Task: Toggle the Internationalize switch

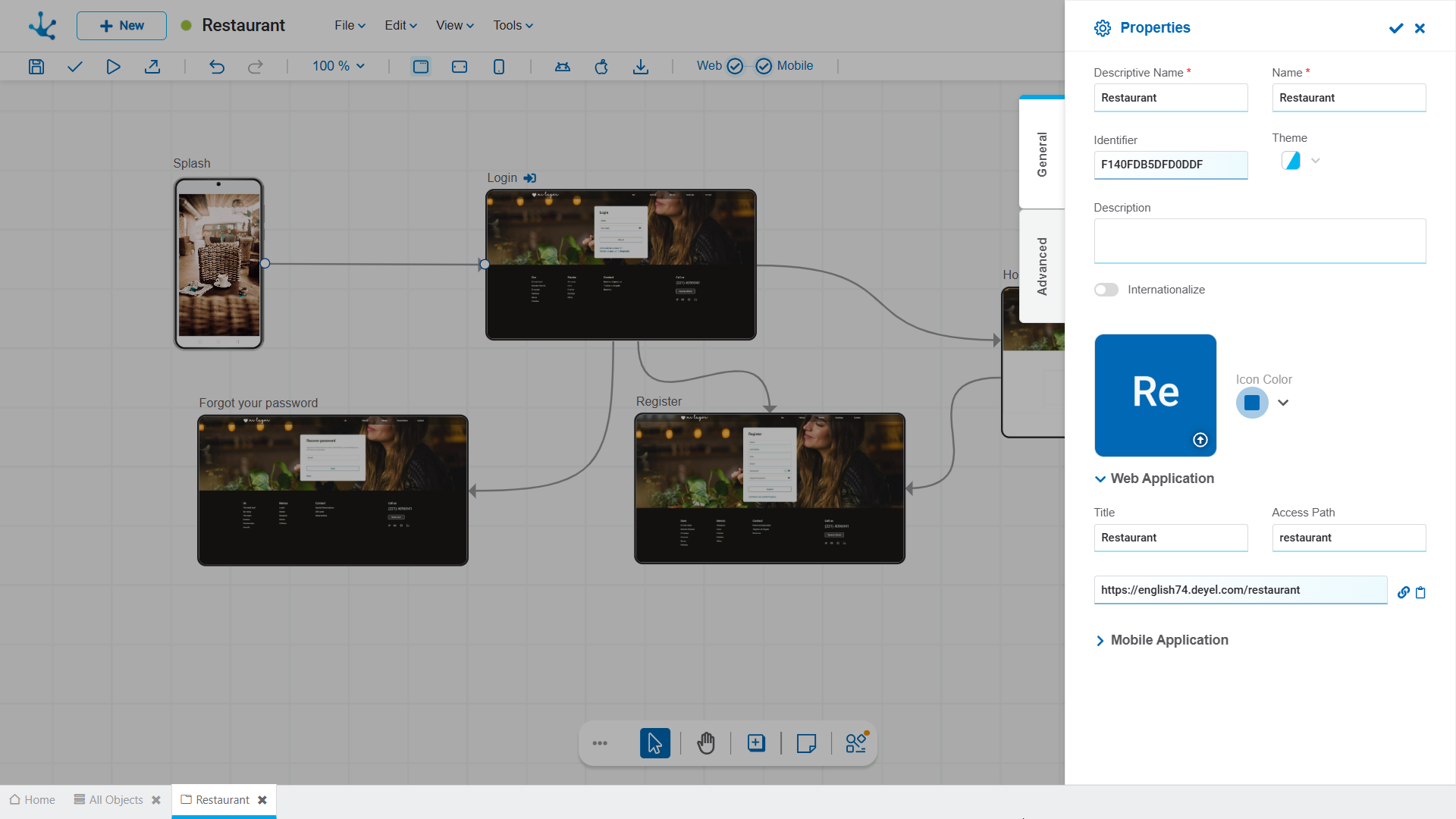Action: (x=1106, y=290)
